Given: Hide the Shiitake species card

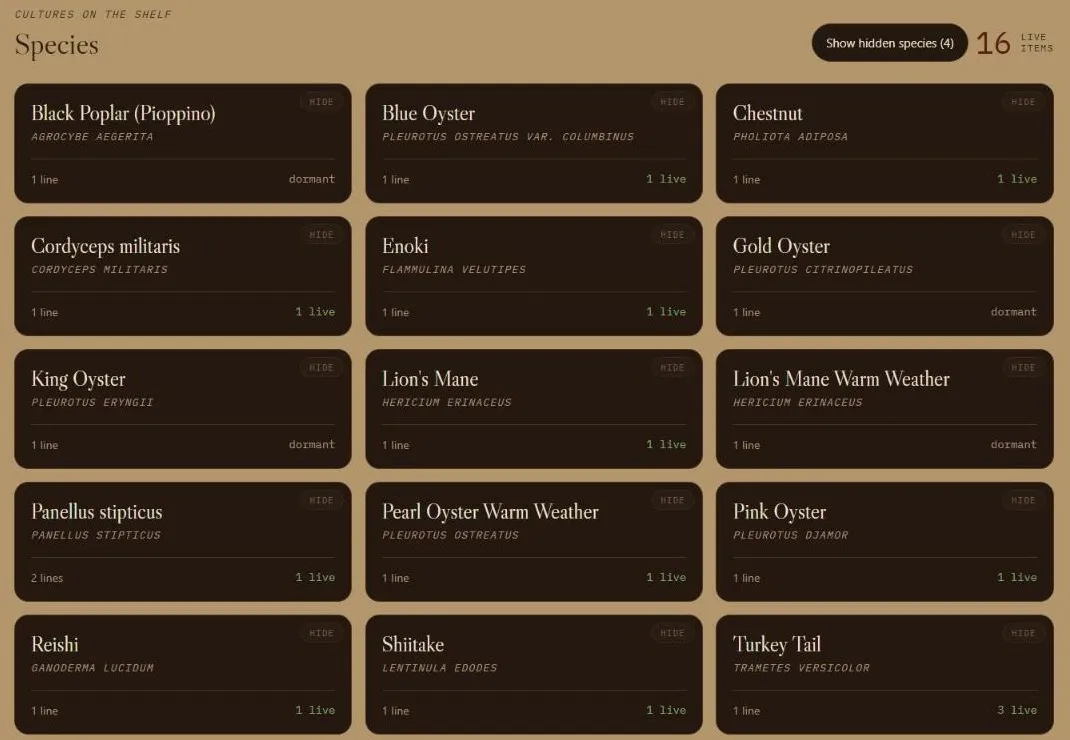Looking at the screenshot, I should pyautogui.click(x=672, y=633).
